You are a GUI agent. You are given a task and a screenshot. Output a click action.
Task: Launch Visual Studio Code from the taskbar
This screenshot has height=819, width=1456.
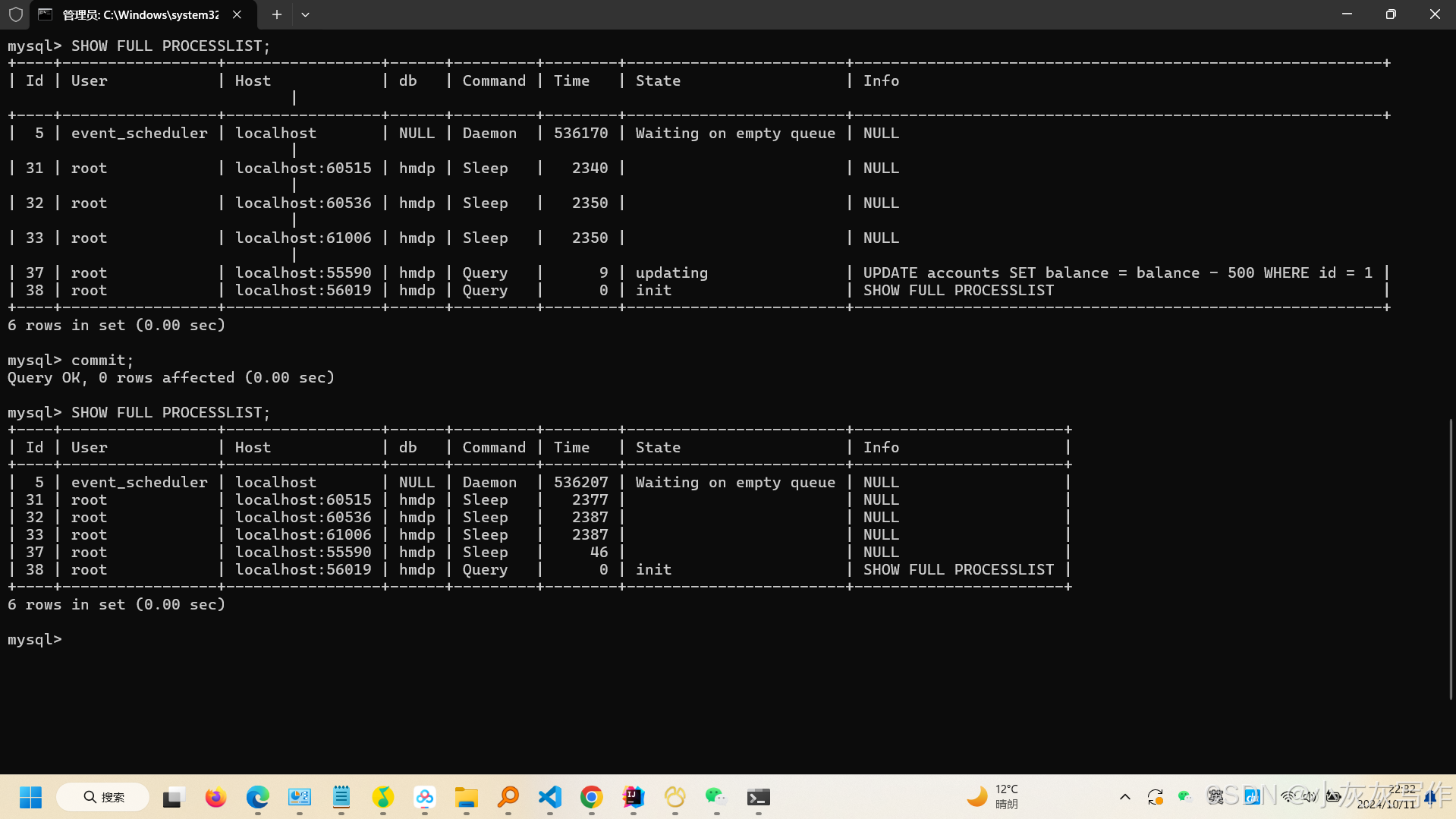(549, 797)
